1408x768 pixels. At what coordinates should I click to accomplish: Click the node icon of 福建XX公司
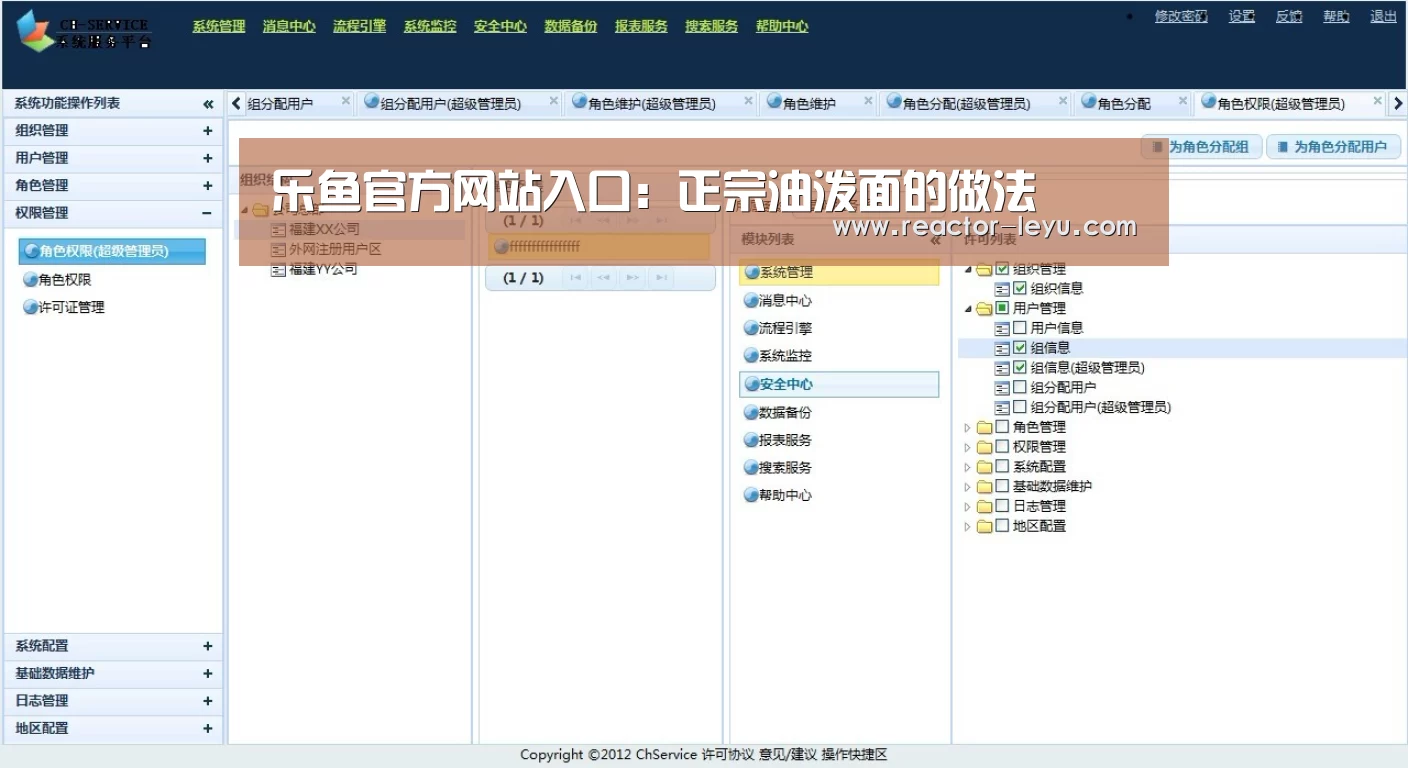tap(279, 229)
